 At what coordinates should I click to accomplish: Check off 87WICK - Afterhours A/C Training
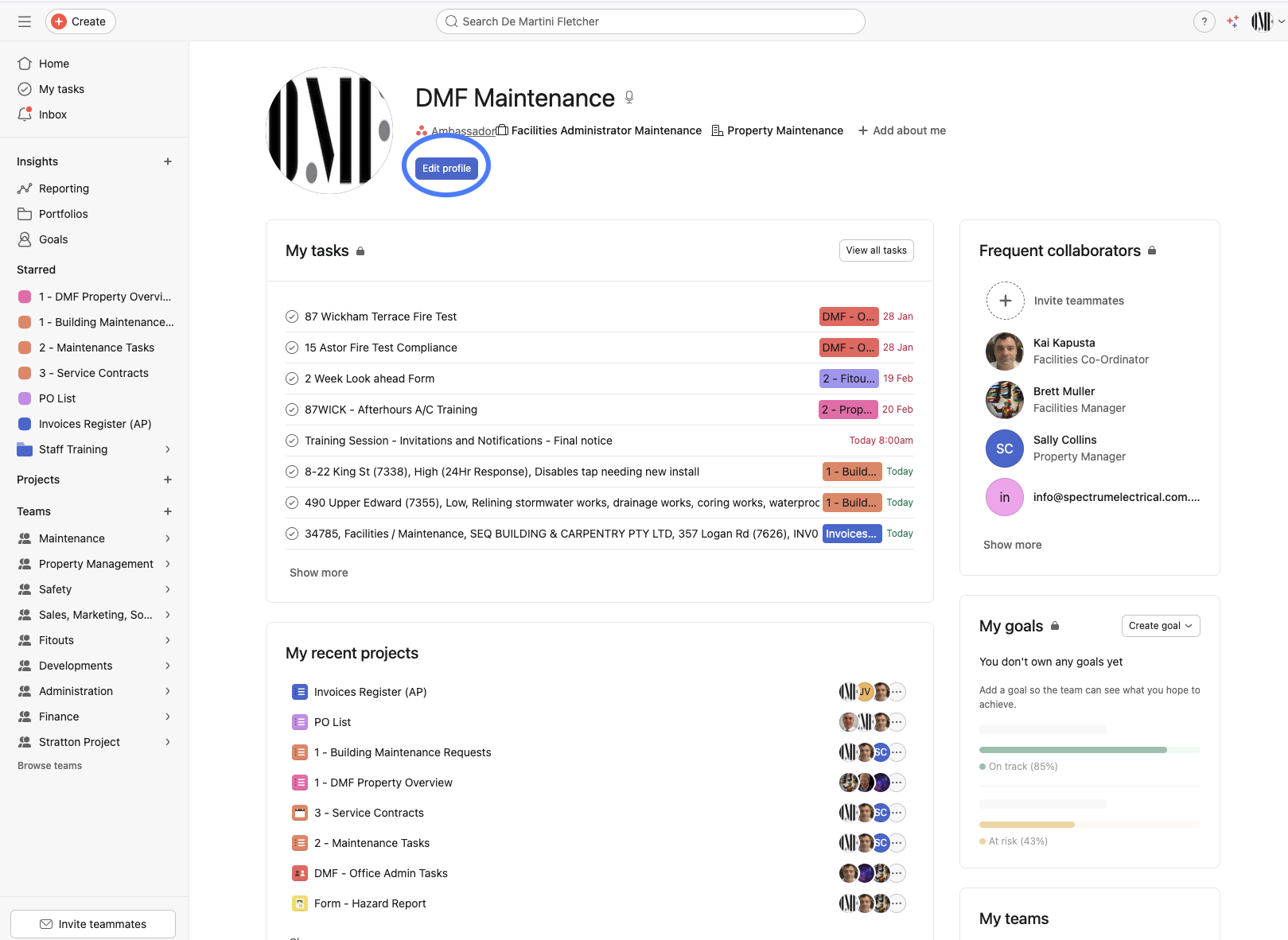(x=292, y=410)
